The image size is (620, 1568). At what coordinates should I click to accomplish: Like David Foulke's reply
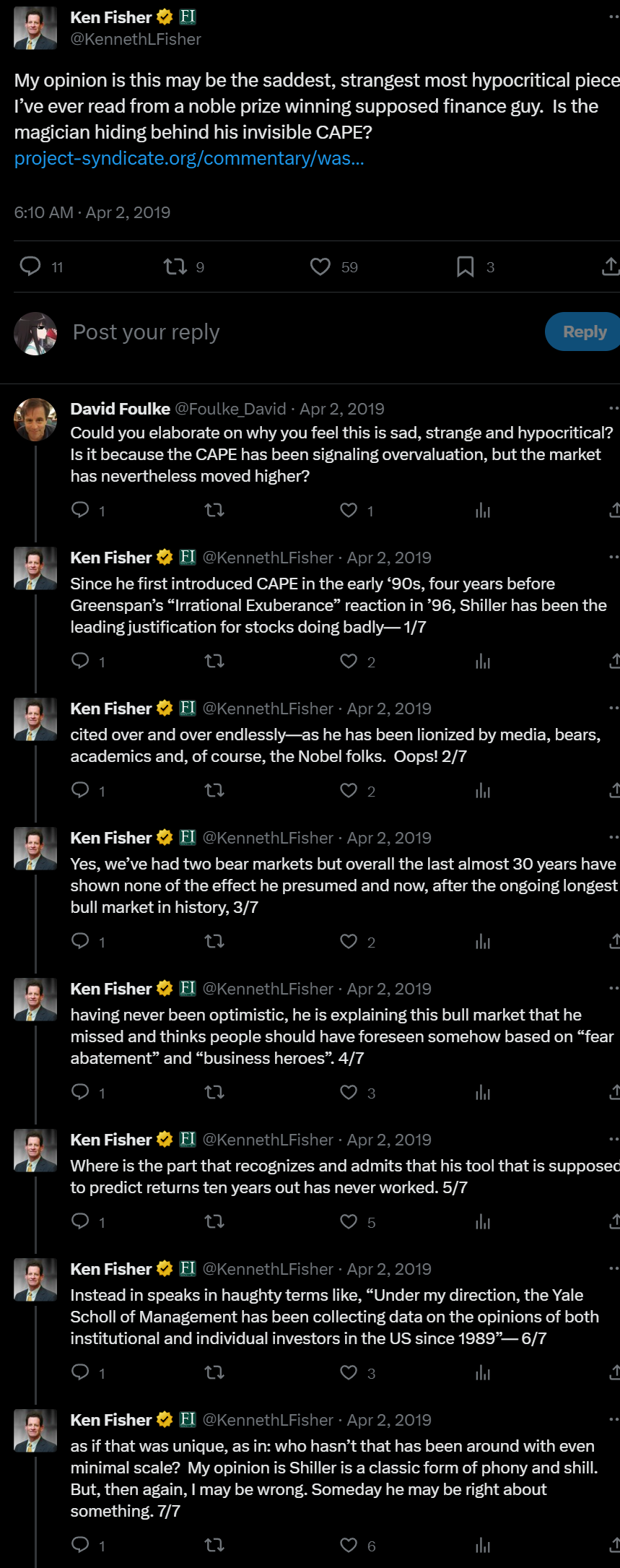click(x=349, y=510)
